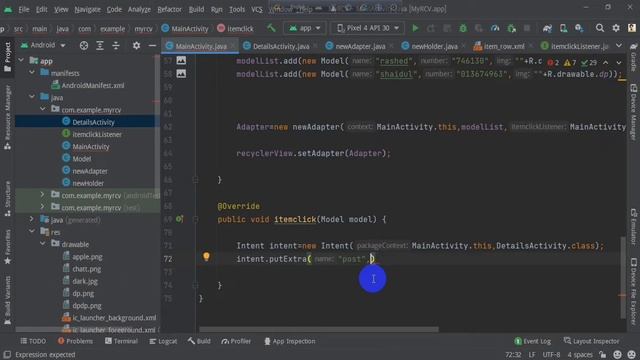The image size is (640, 360).
Task: Toggle the Structure tool window
Action: (x=7, y=198)
